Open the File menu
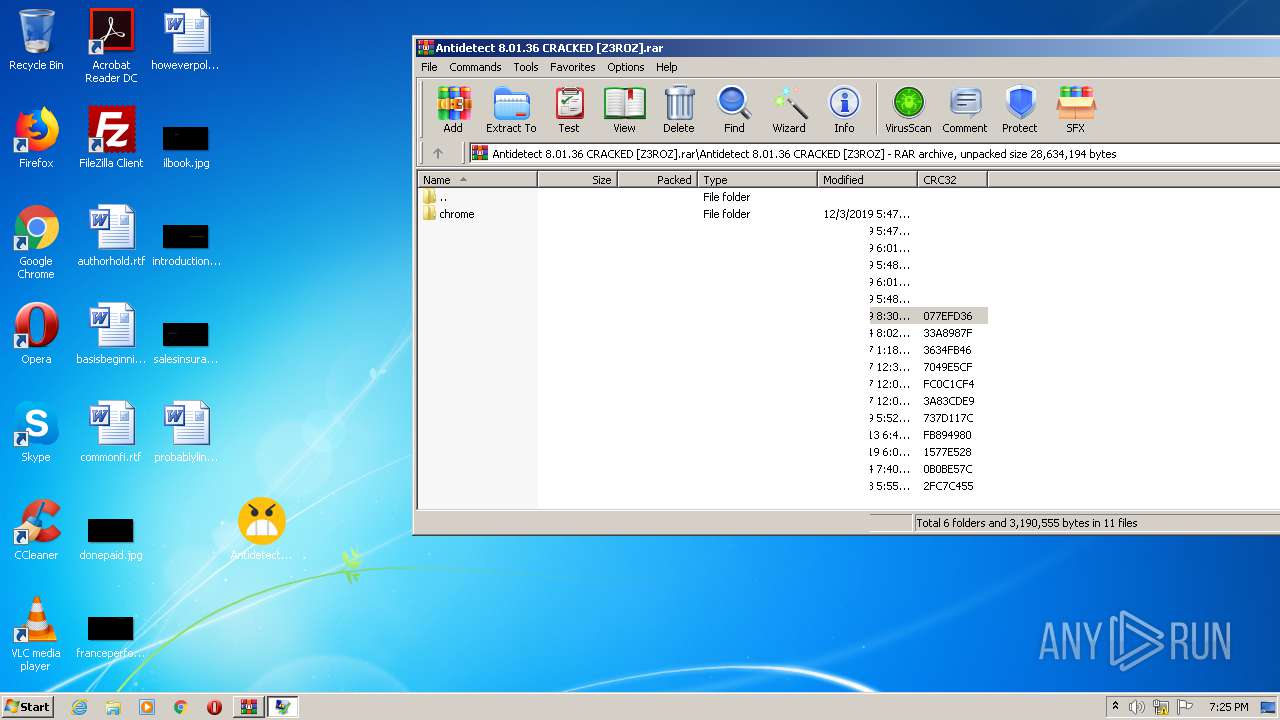Image resolution: width=1280 pixels, height=720 pixels. (429, 67)
